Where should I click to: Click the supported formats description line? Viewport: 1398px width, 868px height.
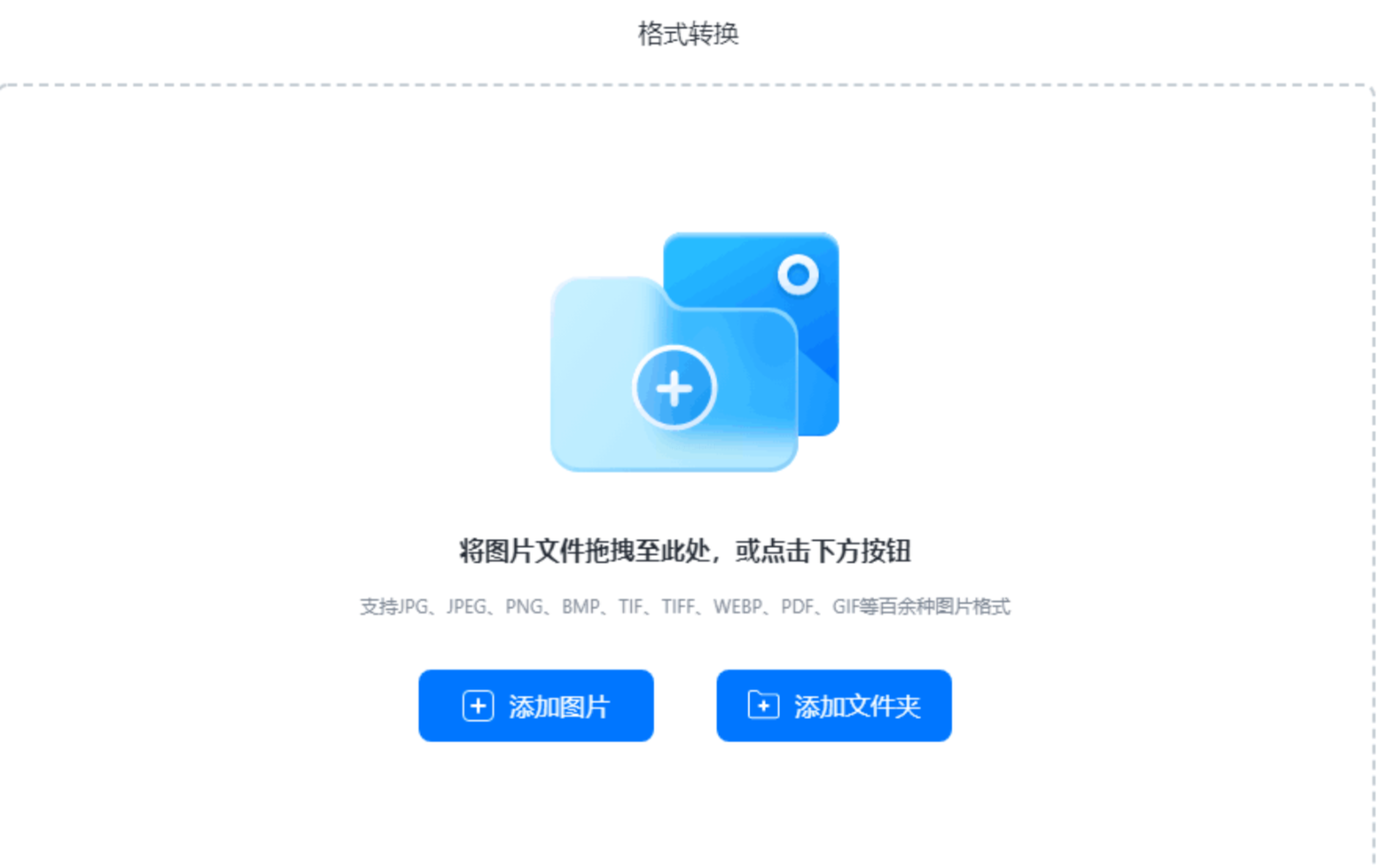tap(685, 607)
